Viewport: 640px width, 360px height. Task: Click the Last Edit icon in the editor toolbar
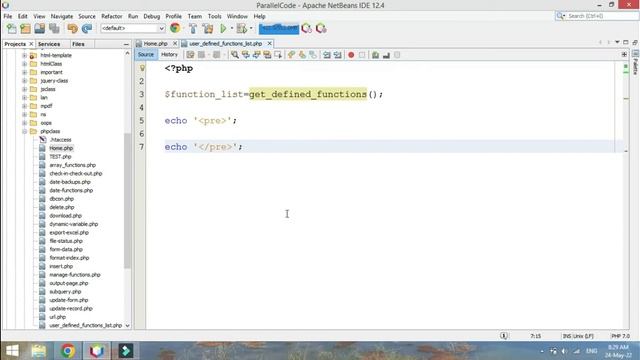(190, 55)
